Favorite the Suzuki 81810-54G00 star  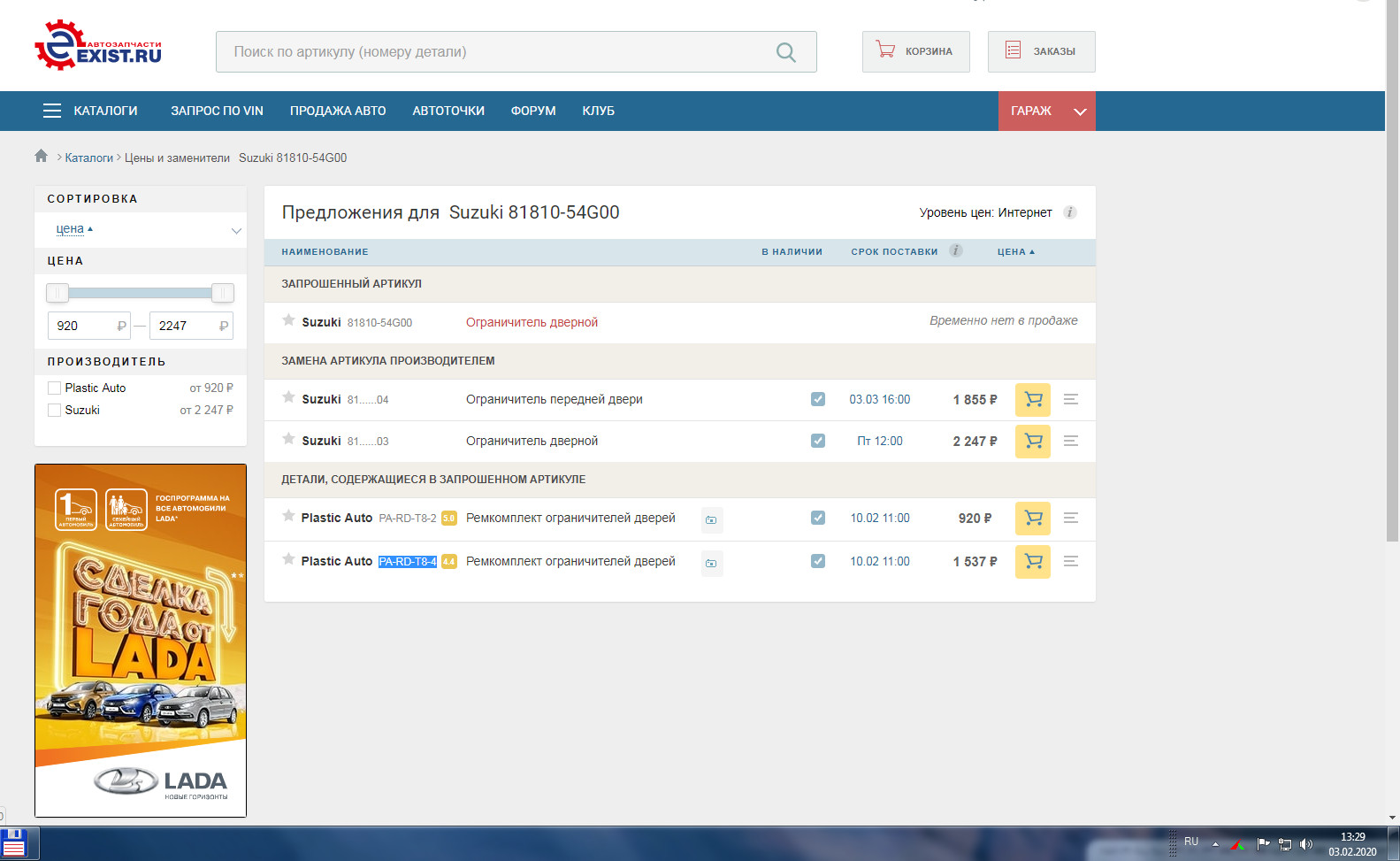[x=288, y=320]
